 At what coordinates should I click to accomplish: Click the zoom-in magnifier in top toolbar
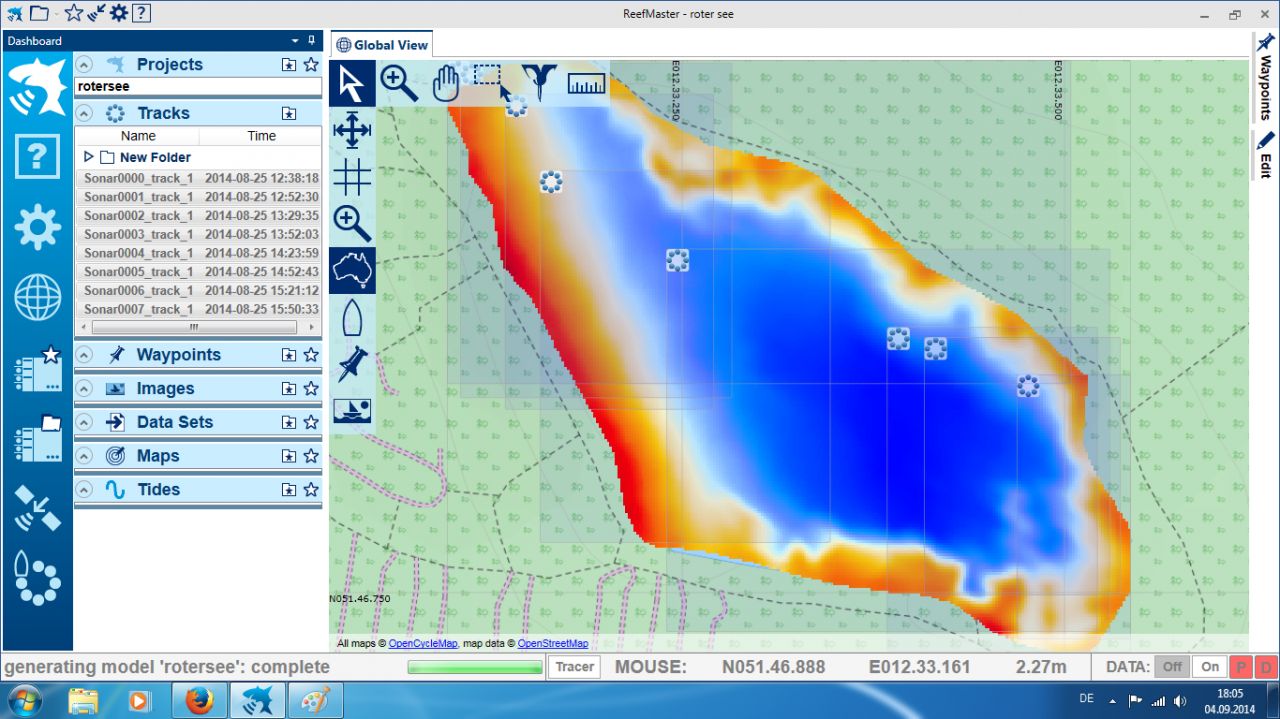pyautogui.click(x=399, y=83)
